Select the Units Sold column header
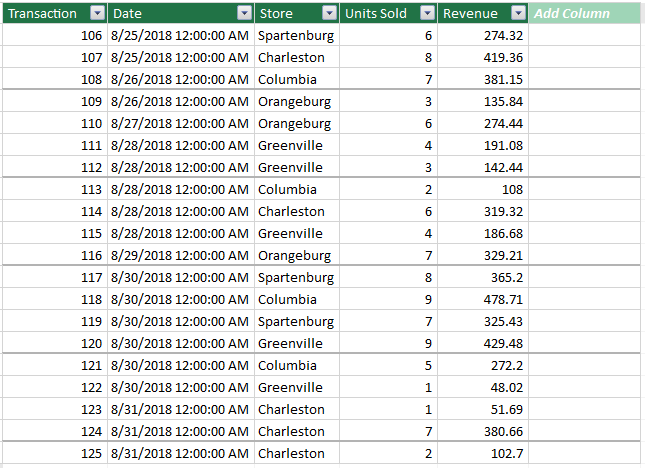 [x=388, y=14]
